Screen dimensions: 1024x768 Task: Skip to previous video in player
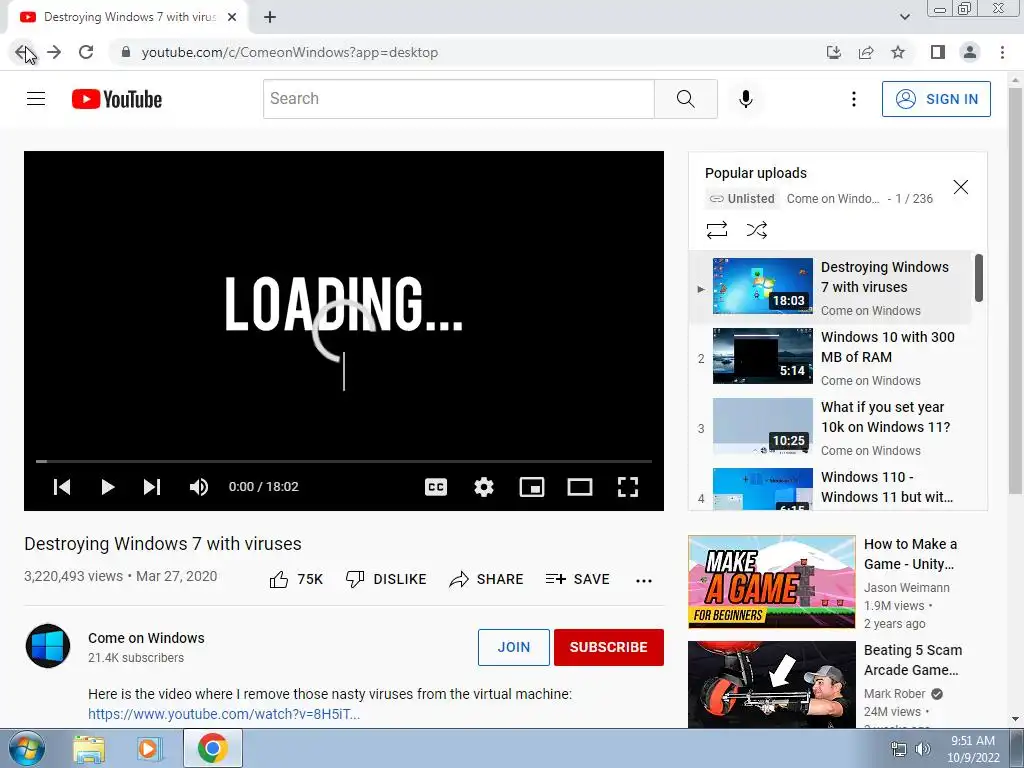(x=62, y=487)
